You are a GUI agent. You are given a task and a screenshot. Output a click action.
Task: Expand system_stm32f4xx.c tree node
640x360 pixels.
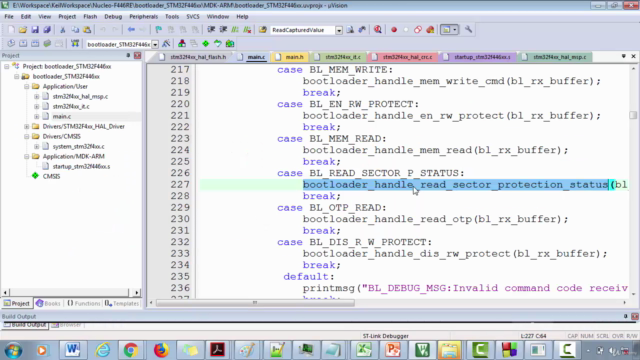(x=37, y=147)
